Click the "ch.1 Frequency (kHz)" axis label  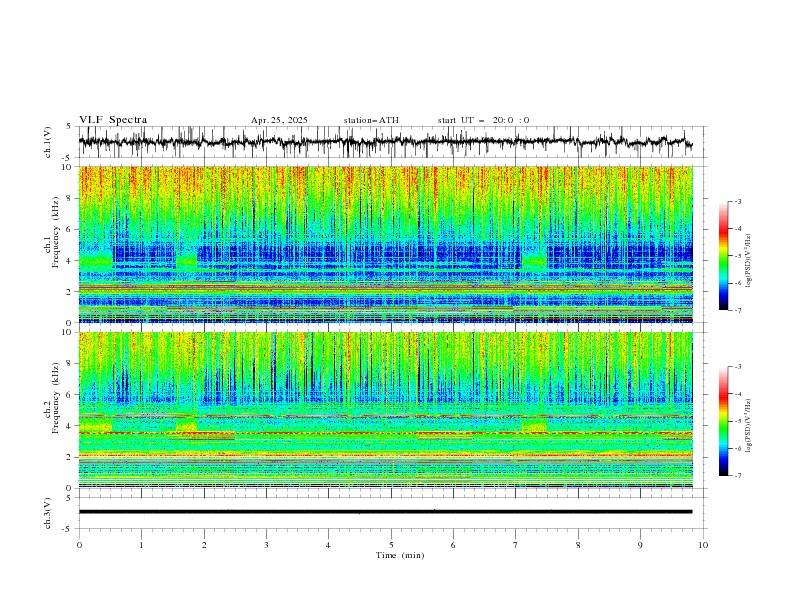(x=52, y=232)
